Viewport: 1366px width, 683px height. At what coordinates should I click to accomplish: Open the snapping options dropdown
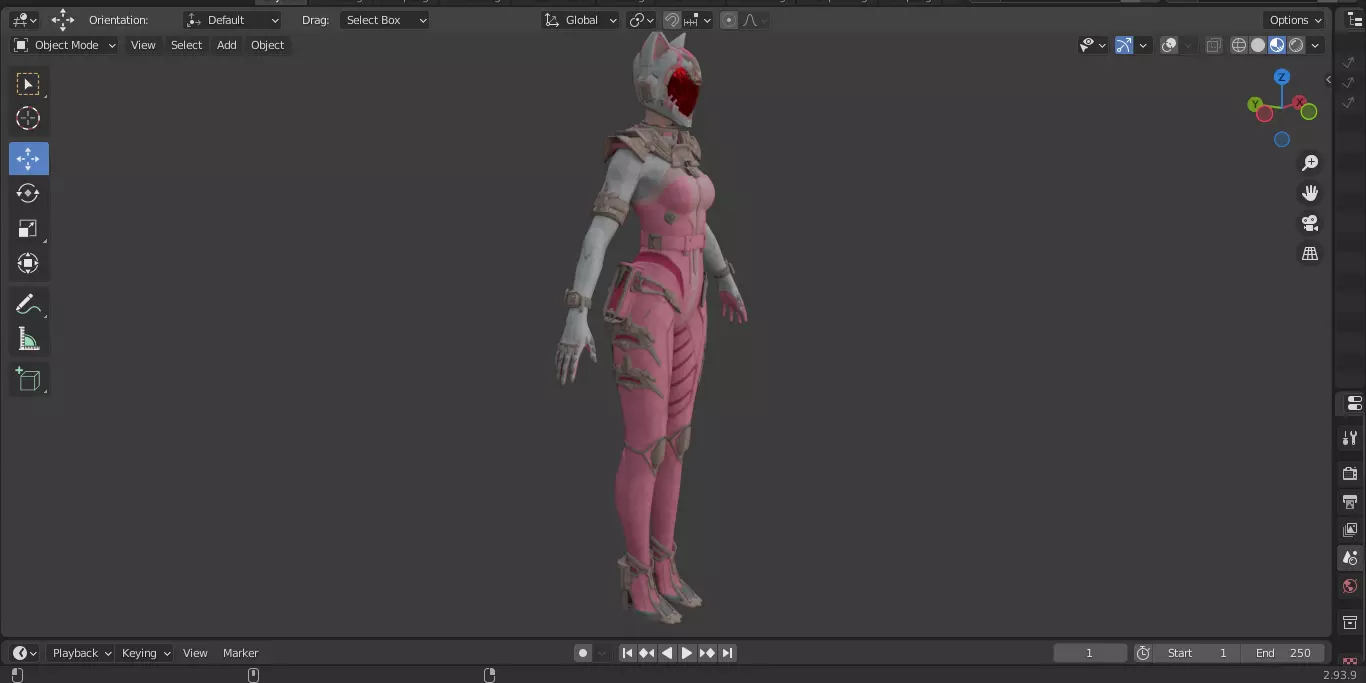698,20
